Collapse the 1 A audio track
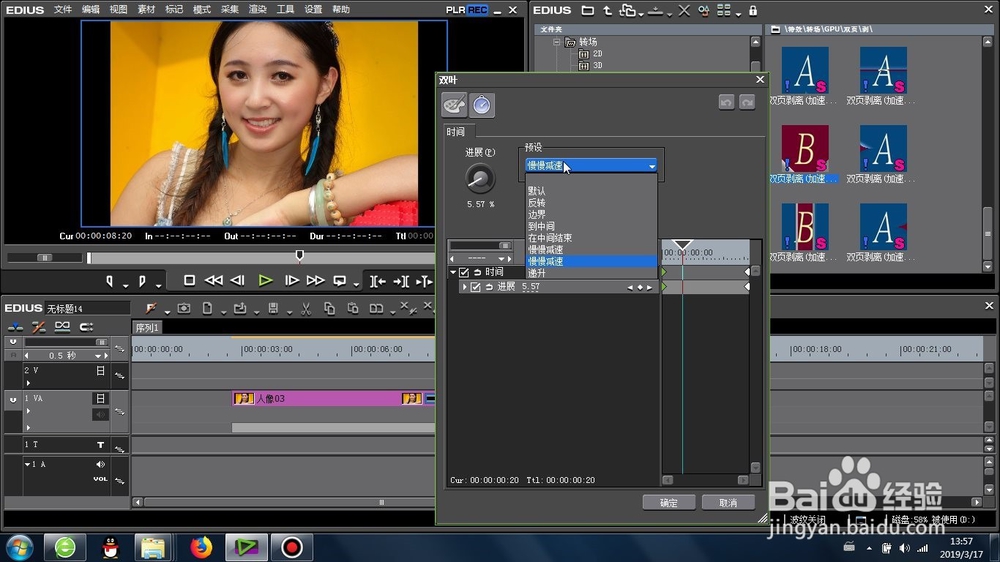 pos(27,464)
